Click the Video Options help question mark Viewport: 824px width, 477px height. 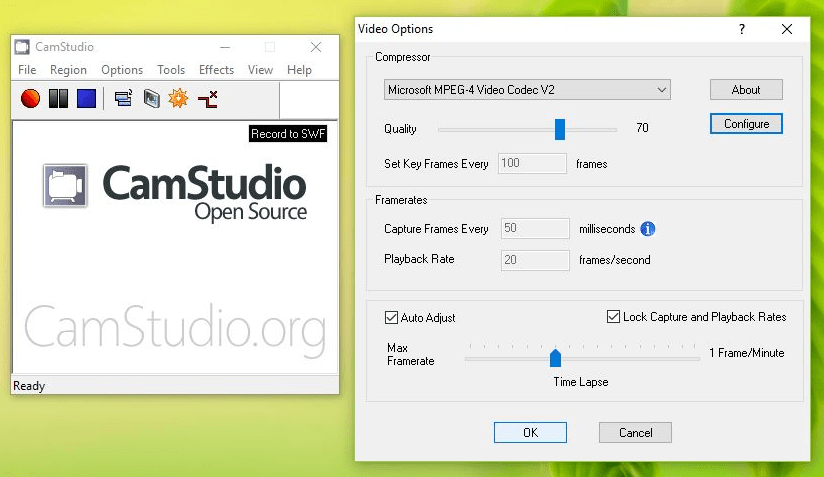pos(742,29)
